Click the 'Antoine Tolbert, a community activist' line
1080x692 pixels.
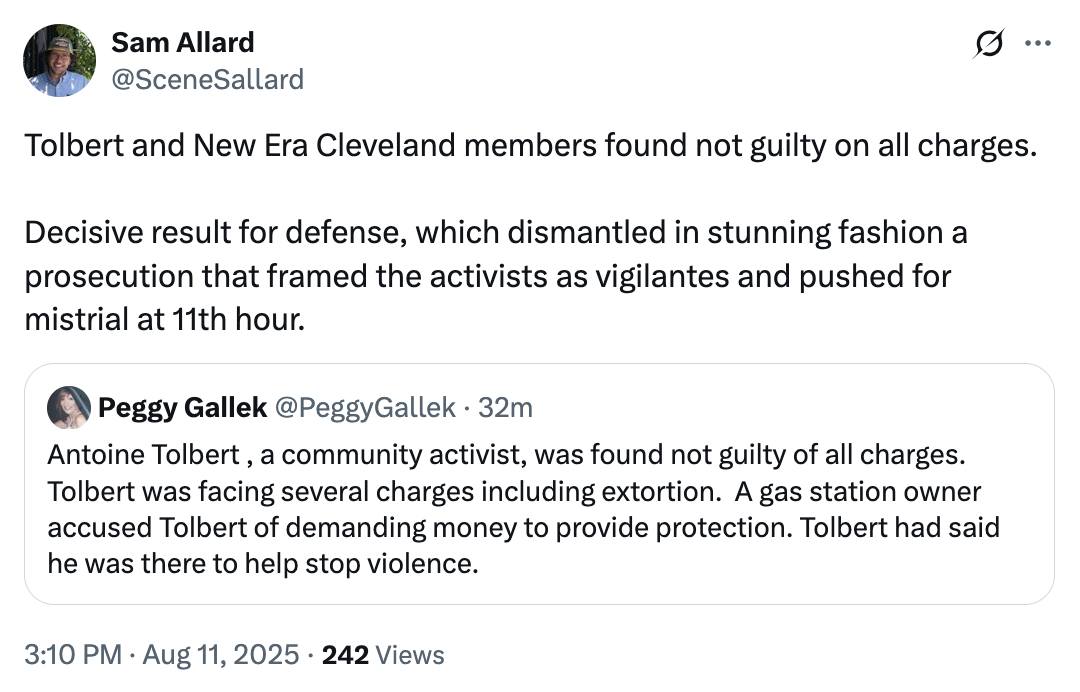click(506, 454)
